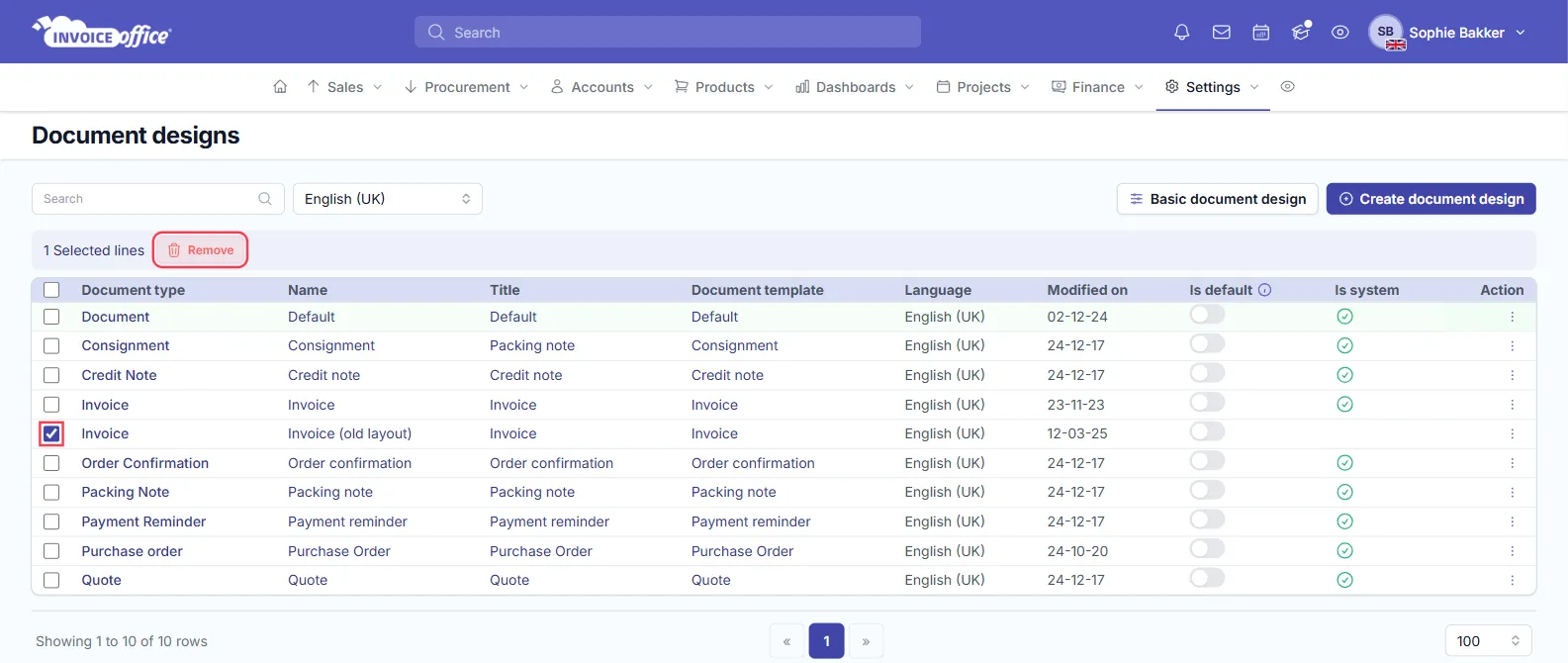Click the eye icon in the top header
The image size is (1568, 663).
point(1339,33)
